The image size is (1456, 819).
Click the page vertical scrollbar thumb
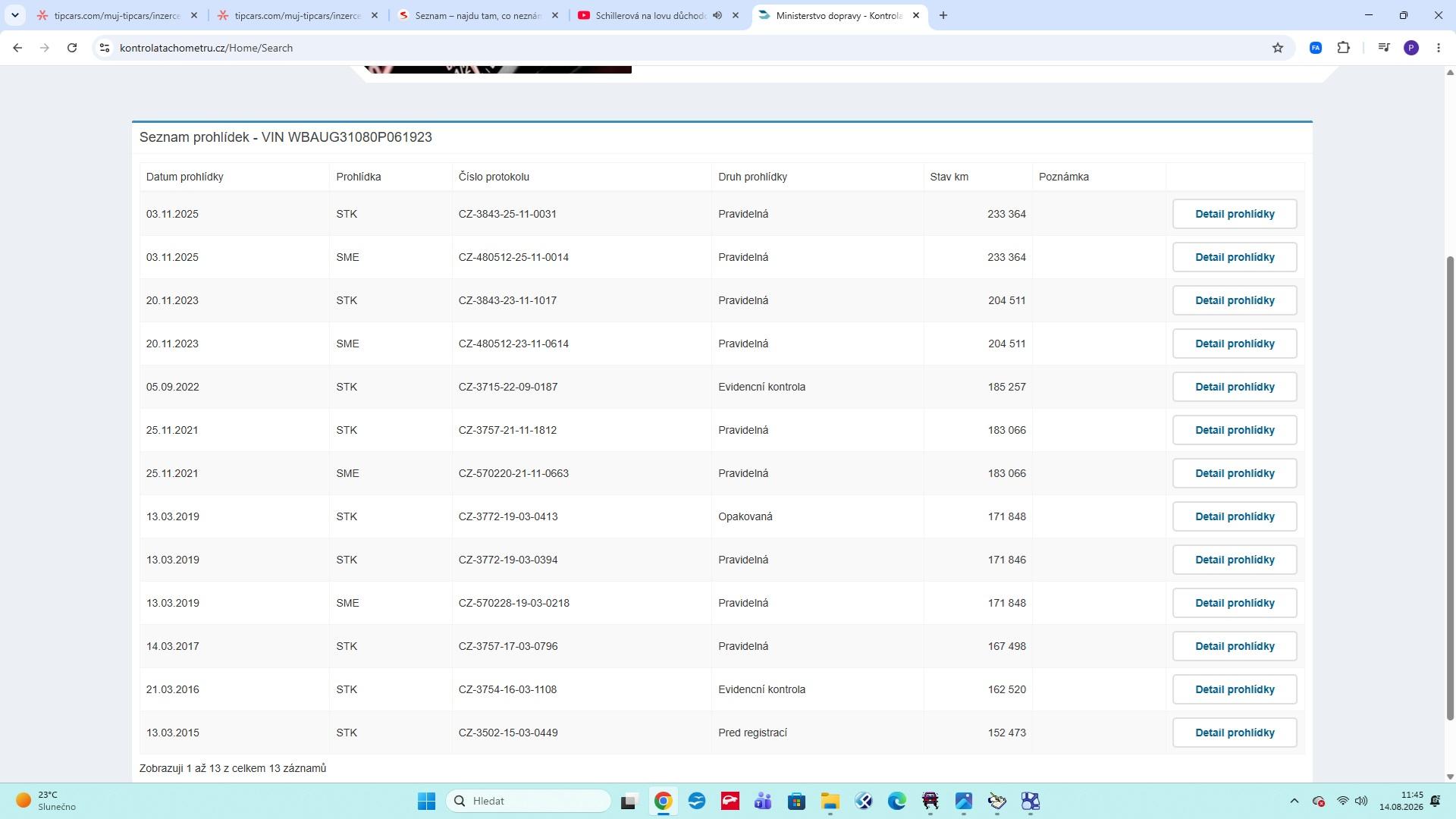(x=1450, y=488)
